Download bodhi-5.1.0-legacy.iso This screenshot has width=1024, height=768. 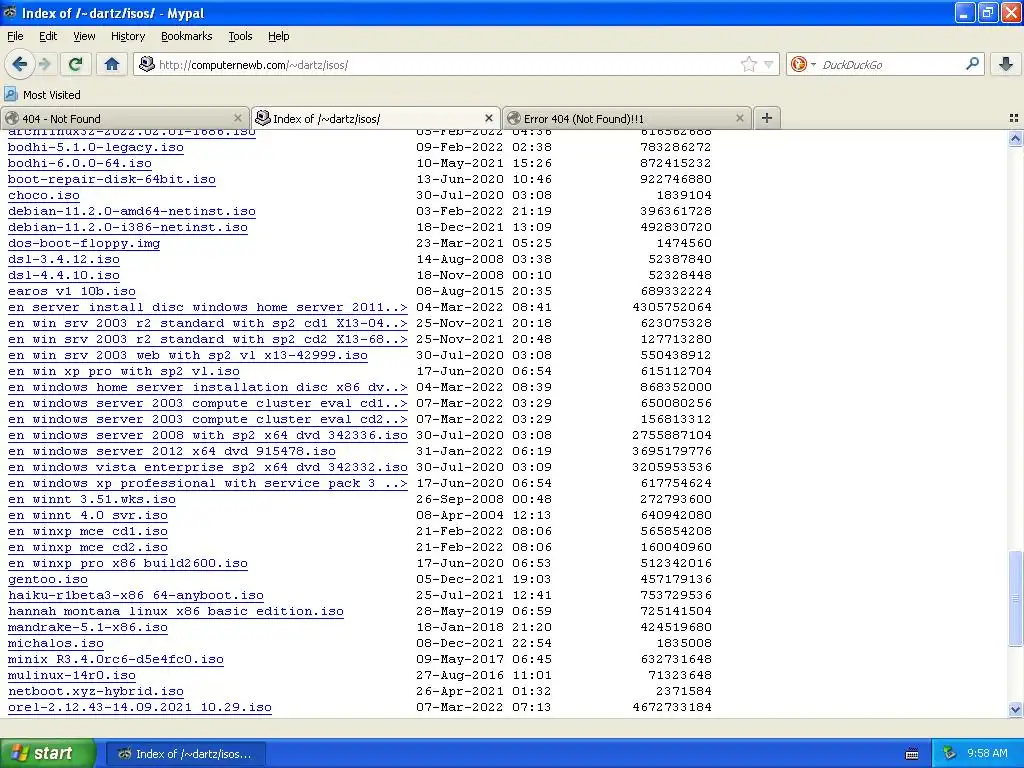95,148
